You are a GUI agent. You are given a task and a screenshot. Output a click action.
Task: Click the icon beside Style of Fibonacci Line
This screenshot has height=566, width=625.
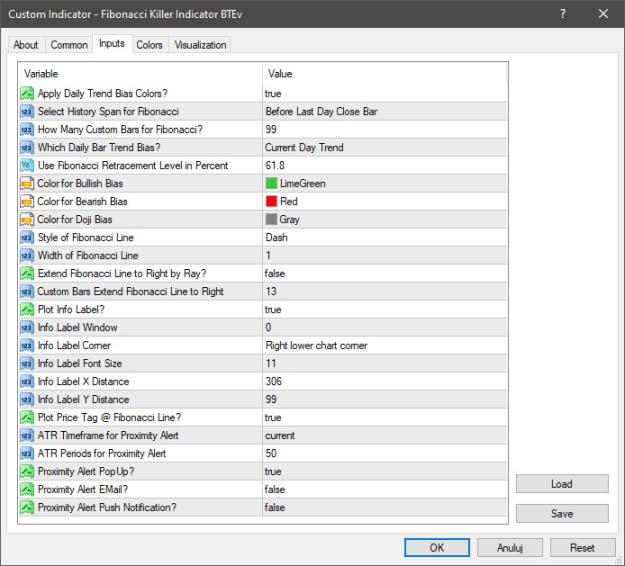[27, 238]
